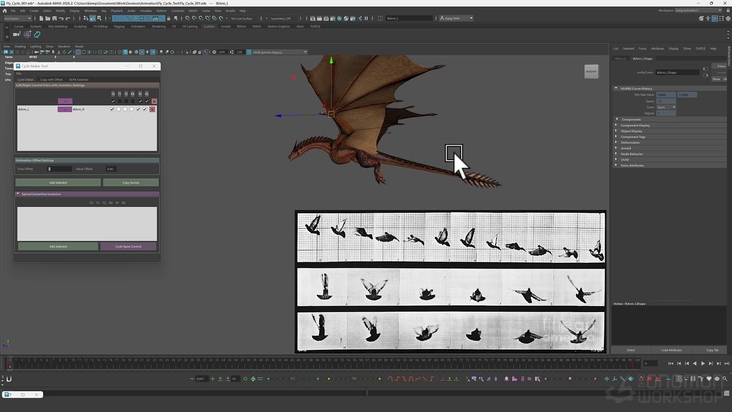Image resolution: width=732 pixels, height=412 pixels.
Task: Click the blue Z-axis translate manipulator arrow
Action: coord(278,115)
